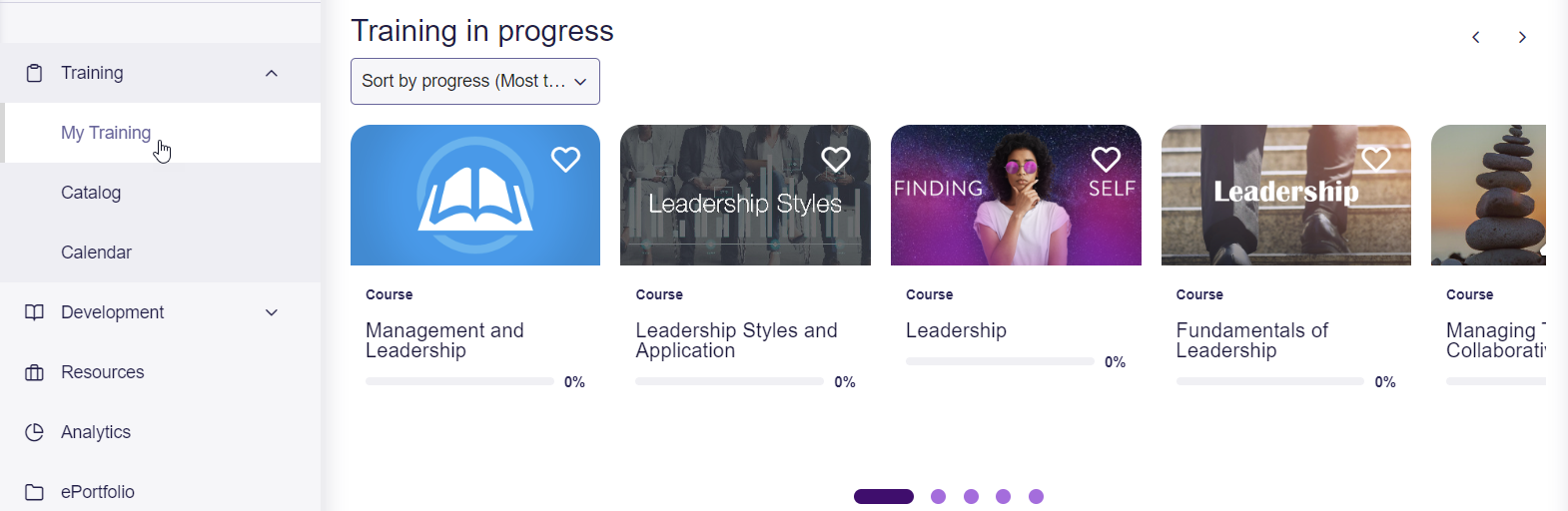Jump to the second carousel page dot
Image resolution: width=1568 pixels, height=511 pixels.
938,496
